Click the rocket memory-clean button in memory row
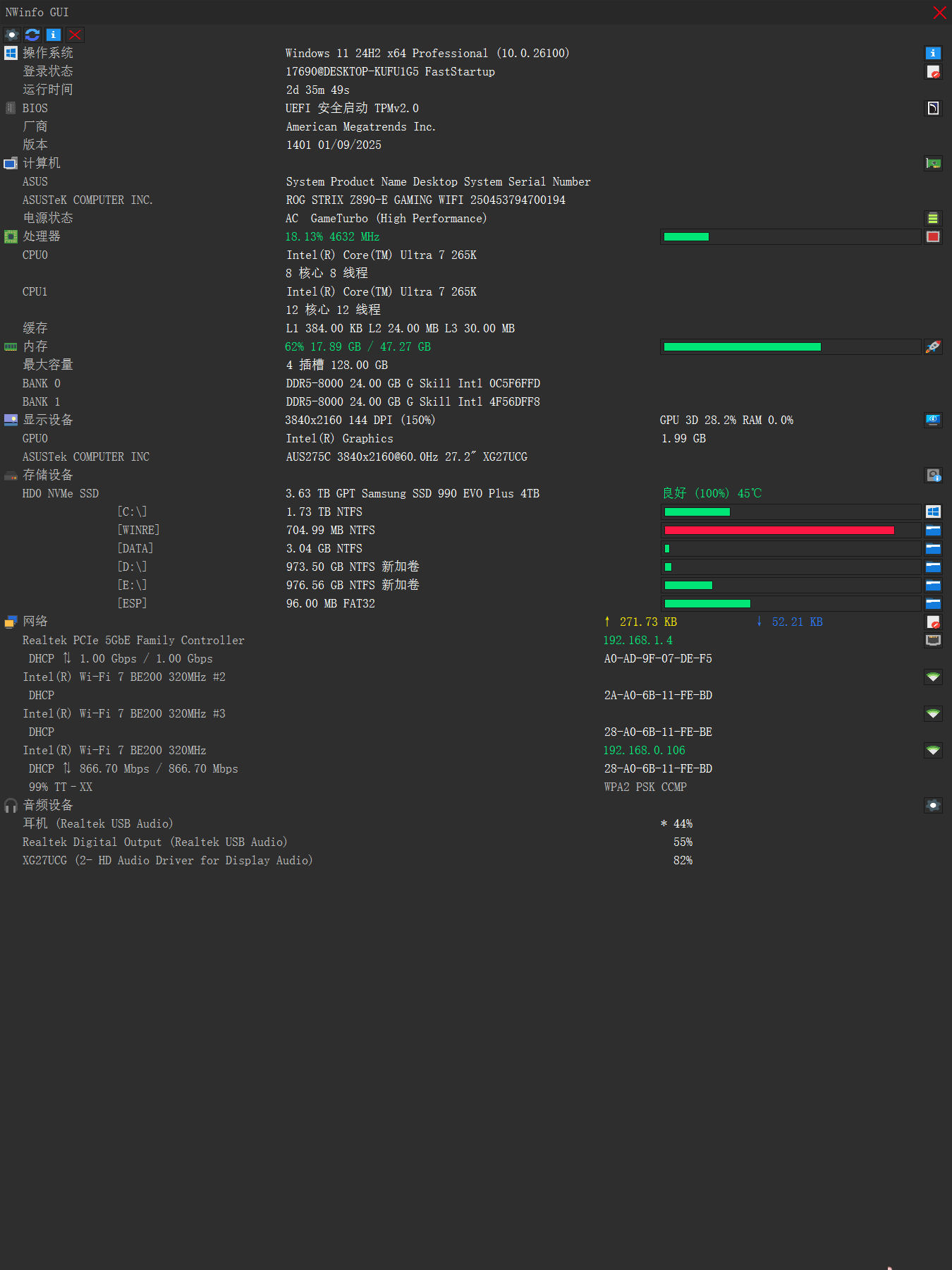 tap(933, 346)
